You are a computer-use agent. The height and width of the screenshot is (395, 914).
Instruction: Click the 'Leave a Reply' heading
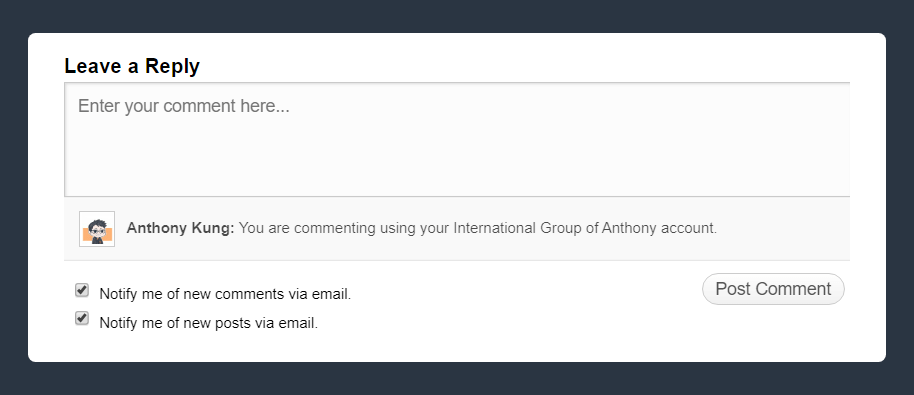[132, 66]
